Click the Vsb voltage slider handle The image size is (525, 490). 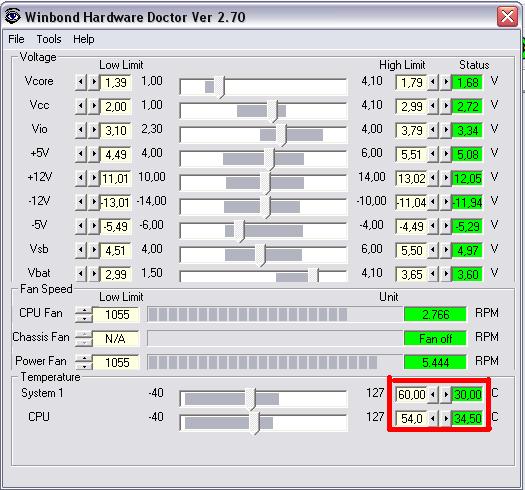260,255
